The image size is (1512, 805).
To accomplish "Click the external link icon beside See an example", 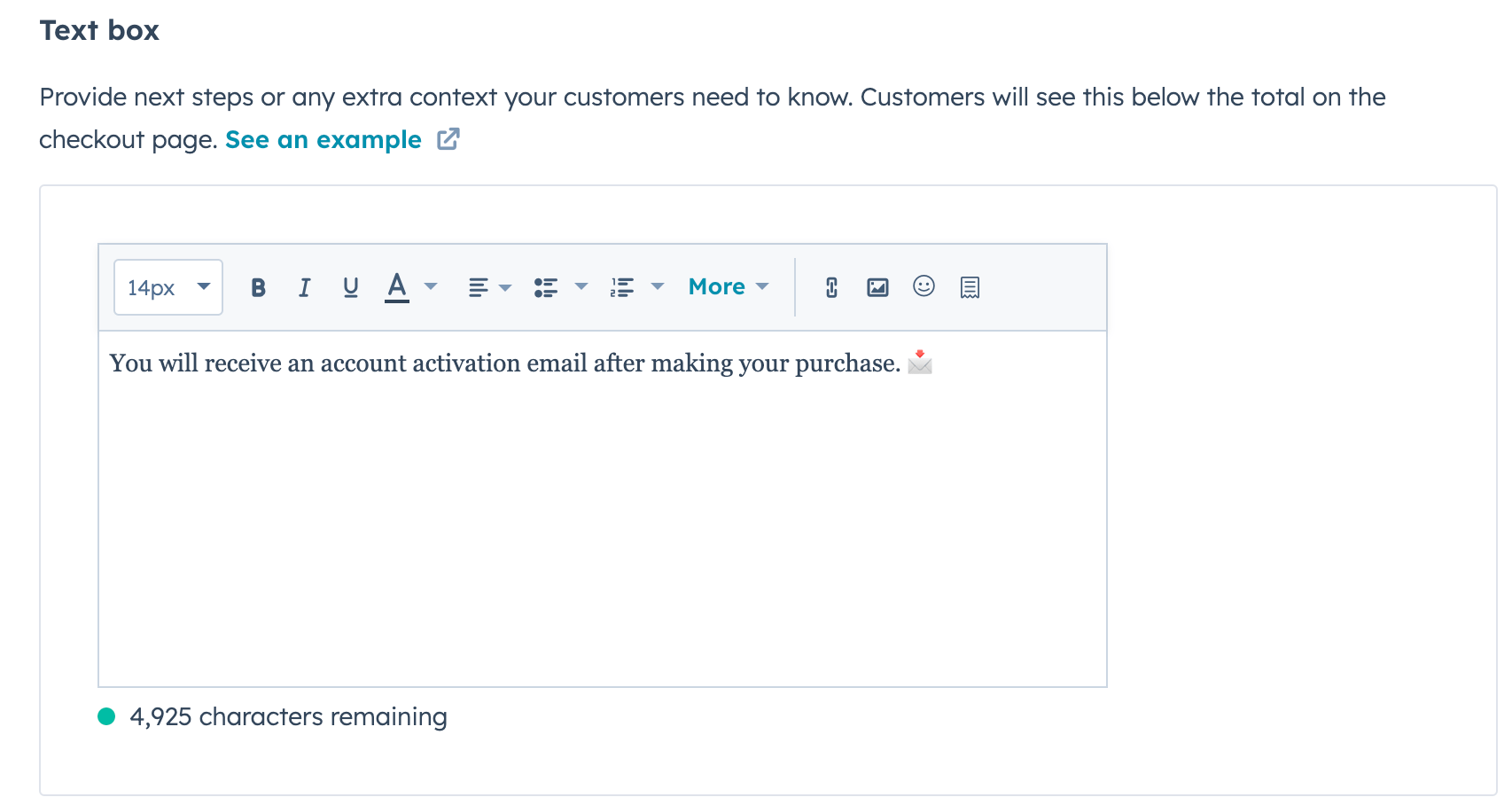I will pos(448,138).
